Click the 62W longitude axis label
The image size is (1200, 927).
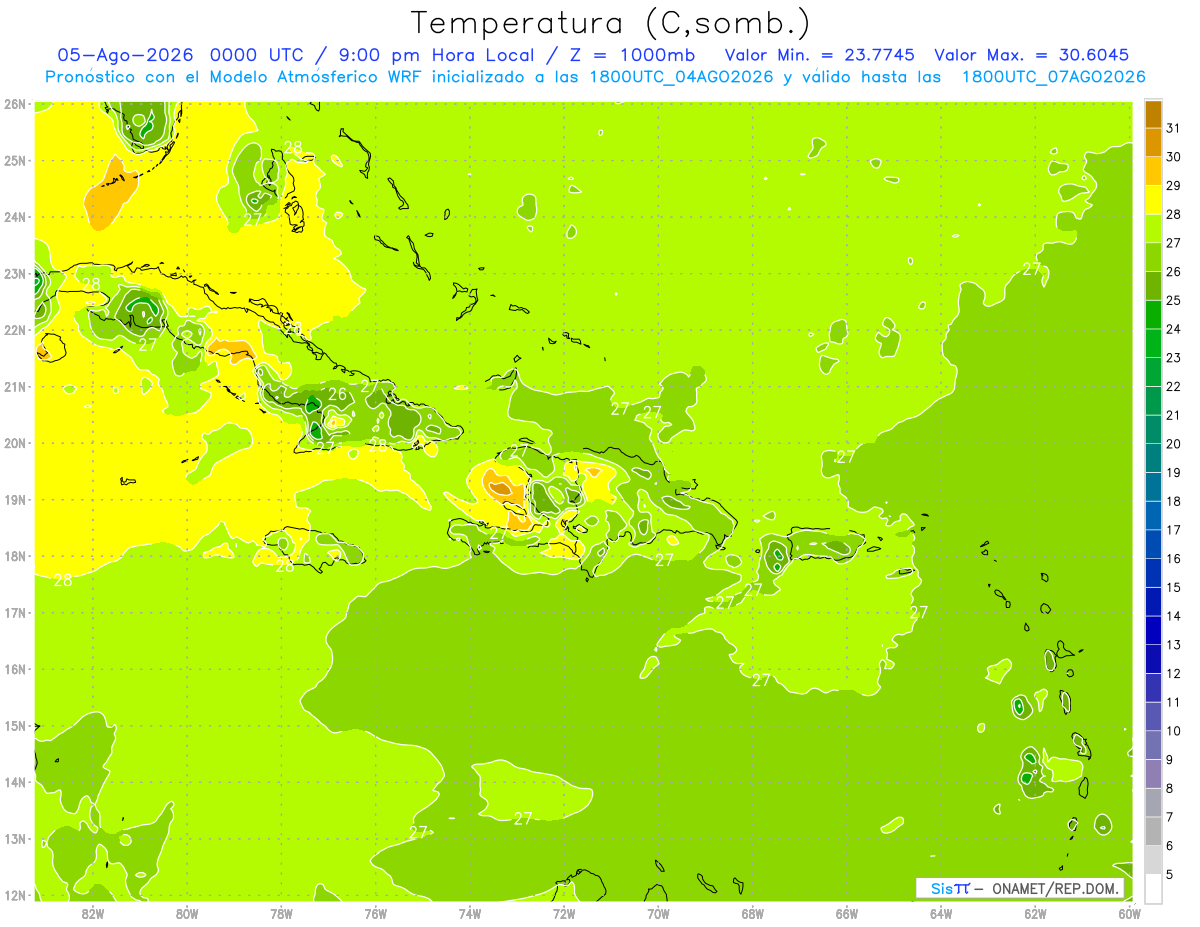point(1035,913)
